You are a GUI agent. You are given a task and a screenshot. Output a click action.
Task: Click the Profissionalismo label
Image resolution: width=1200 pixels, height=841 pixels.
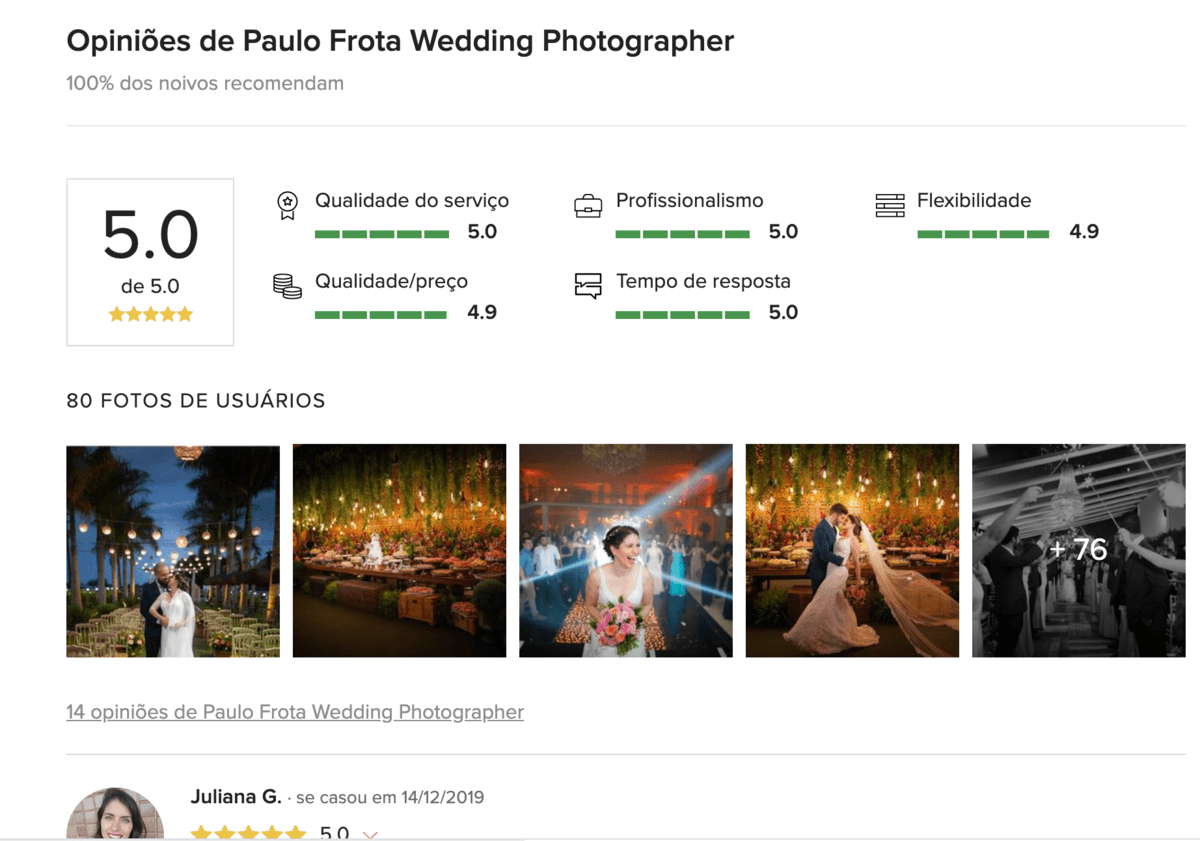(x=690, y=201)
